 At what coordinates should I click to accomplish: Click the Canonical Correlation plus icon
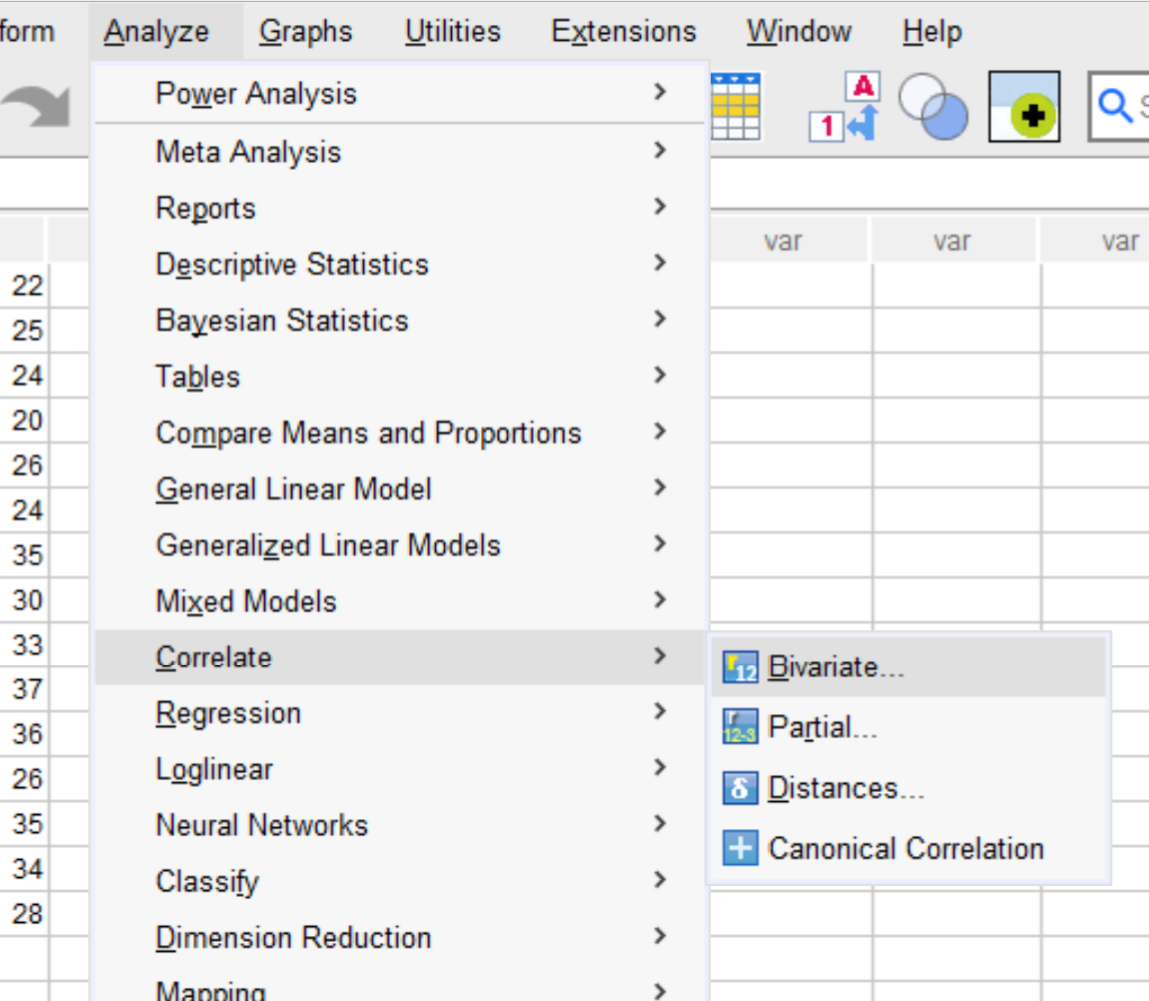[740, 849]
